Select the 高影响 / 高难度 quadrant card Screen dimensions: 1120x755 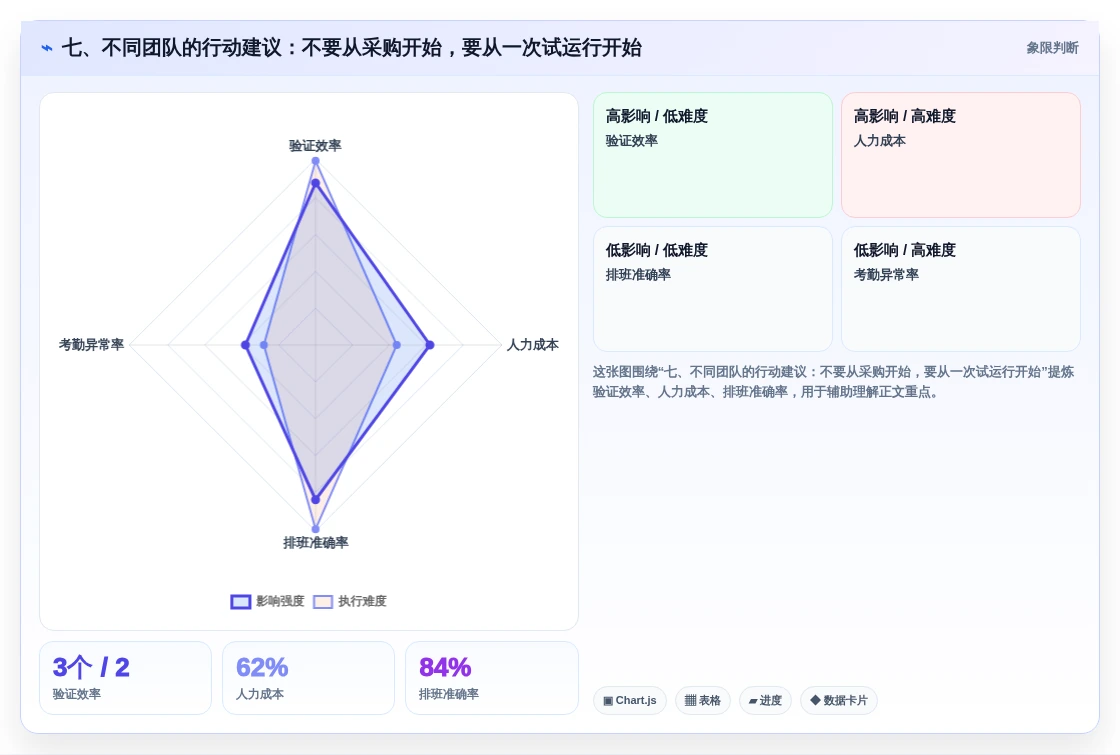pos(961,155)
